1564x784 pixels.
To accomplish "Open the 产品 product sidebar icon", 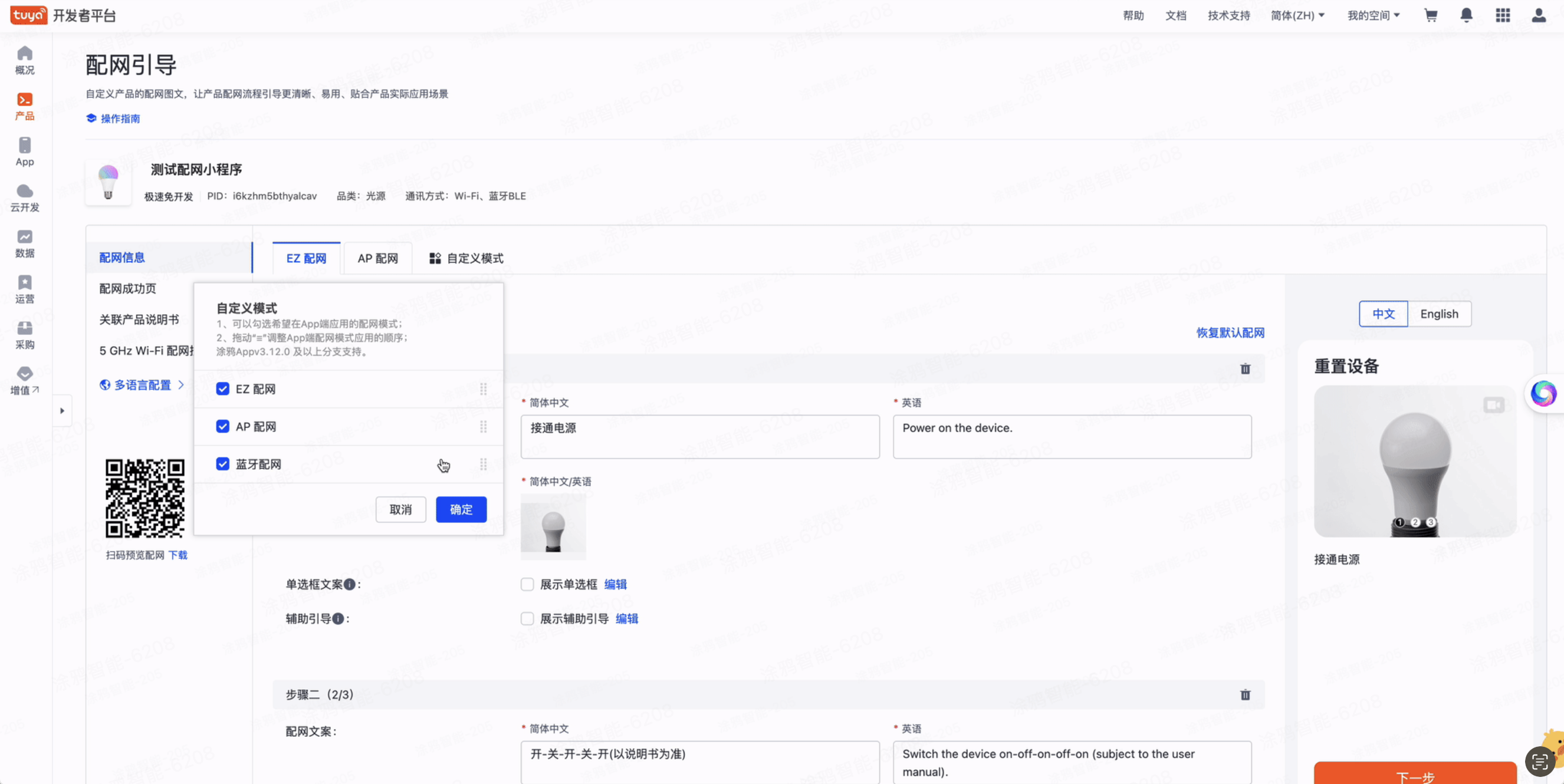I will (x=25, y=106).
